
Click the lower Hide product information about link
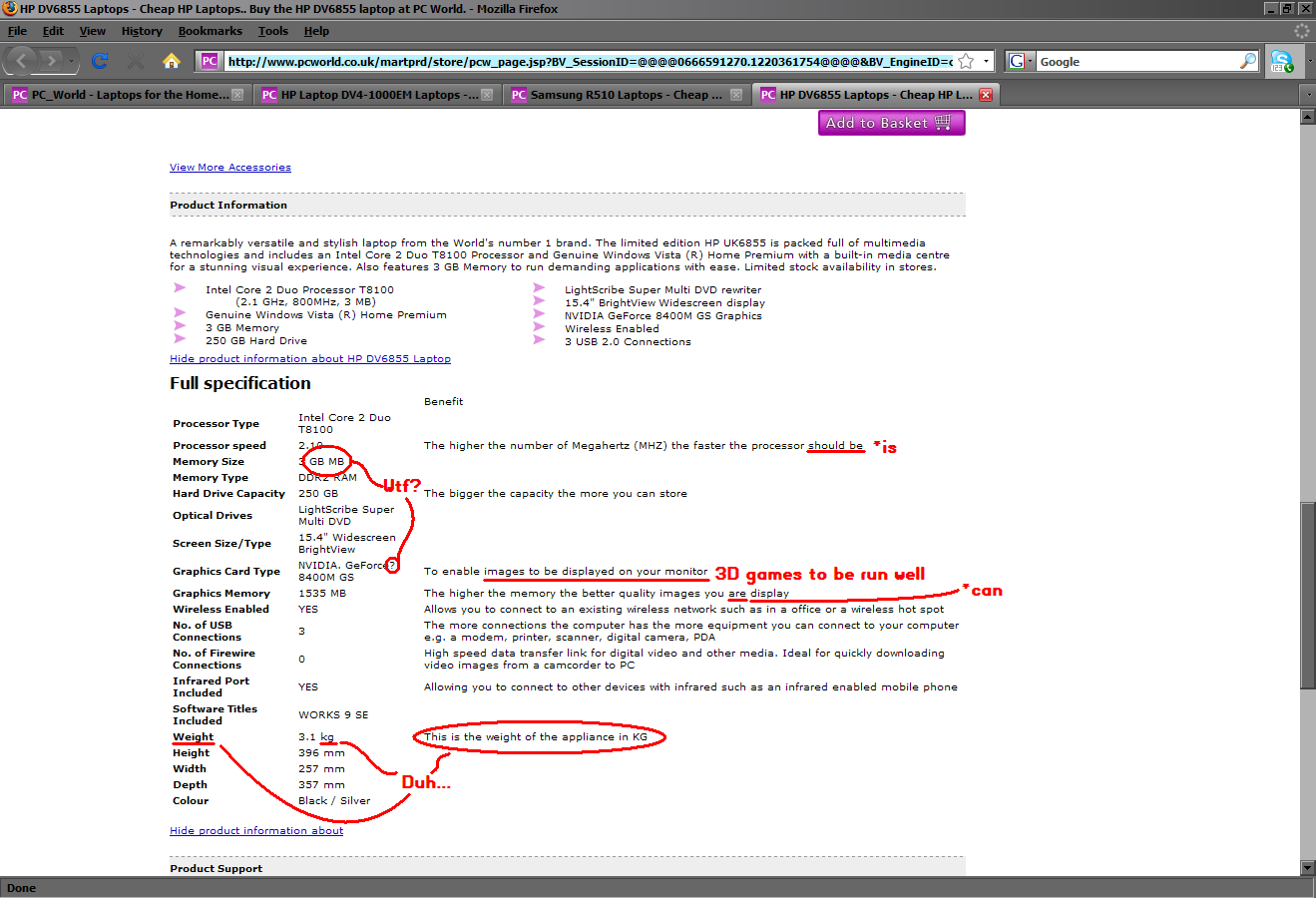(x=256, y=831)
